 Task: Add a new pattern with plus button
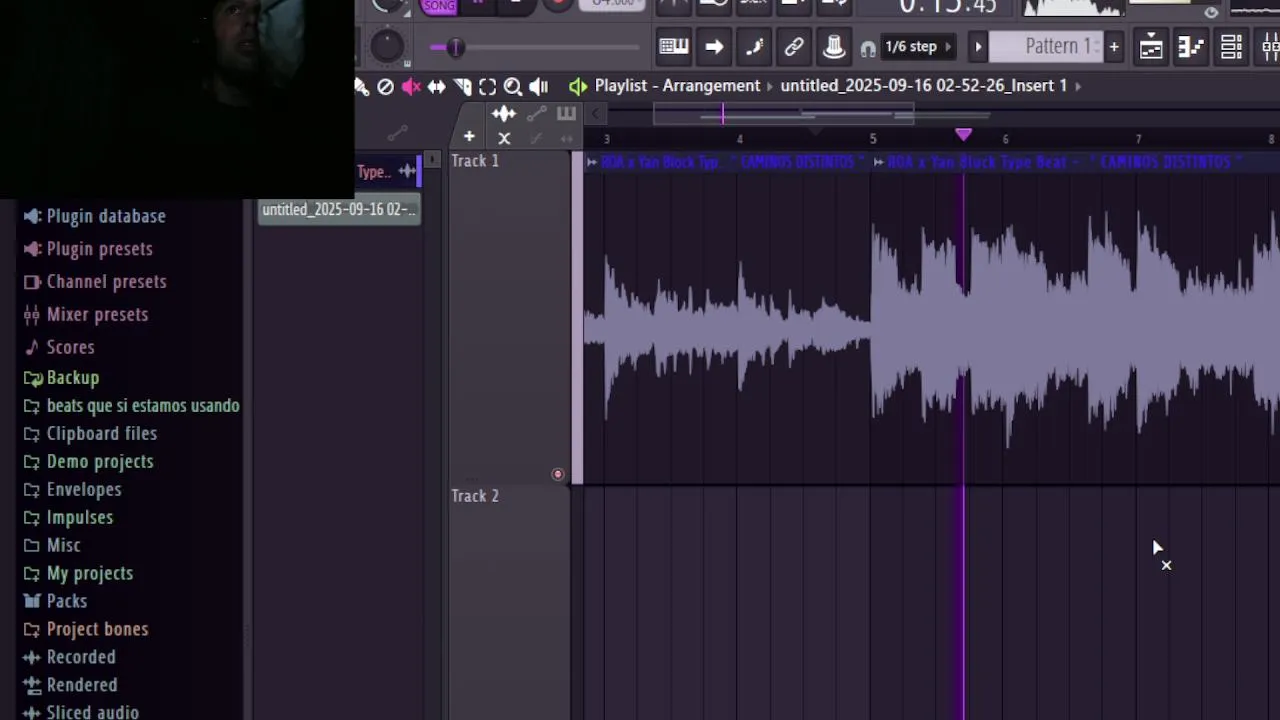1113,47
